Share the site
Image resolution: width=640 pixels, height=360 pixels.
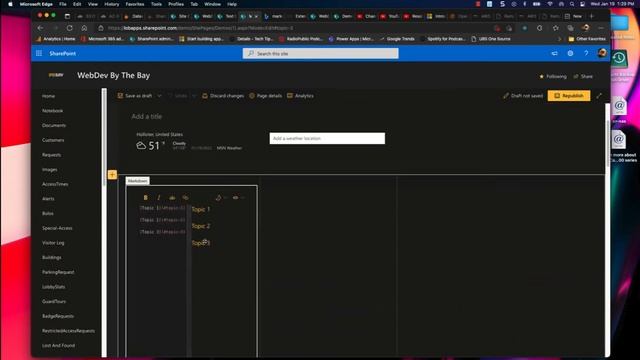tap(583, 76)
